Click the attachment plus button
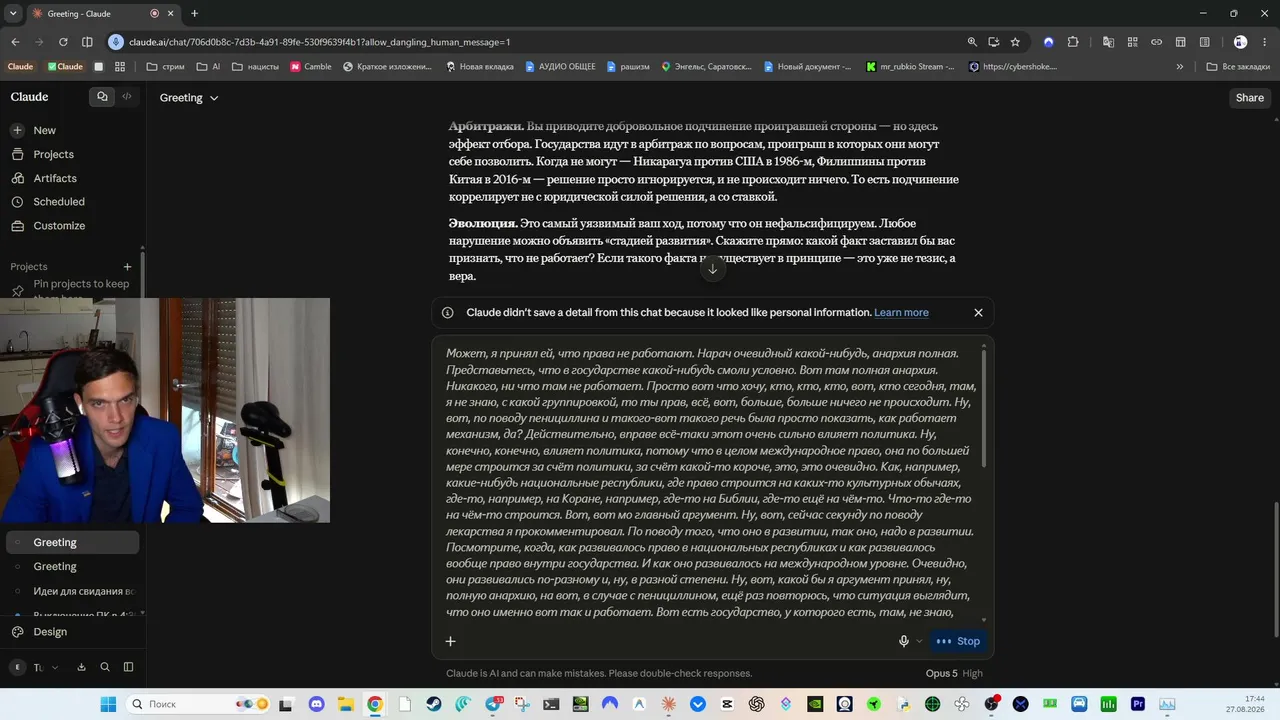1280x720 pixels. point(450,641)
